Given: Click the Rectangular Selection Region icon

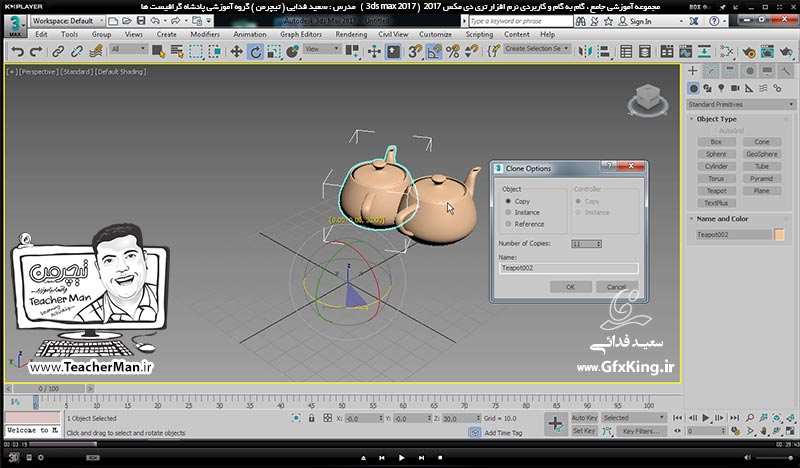Looking at the screenshot, I should pos(196,52).
